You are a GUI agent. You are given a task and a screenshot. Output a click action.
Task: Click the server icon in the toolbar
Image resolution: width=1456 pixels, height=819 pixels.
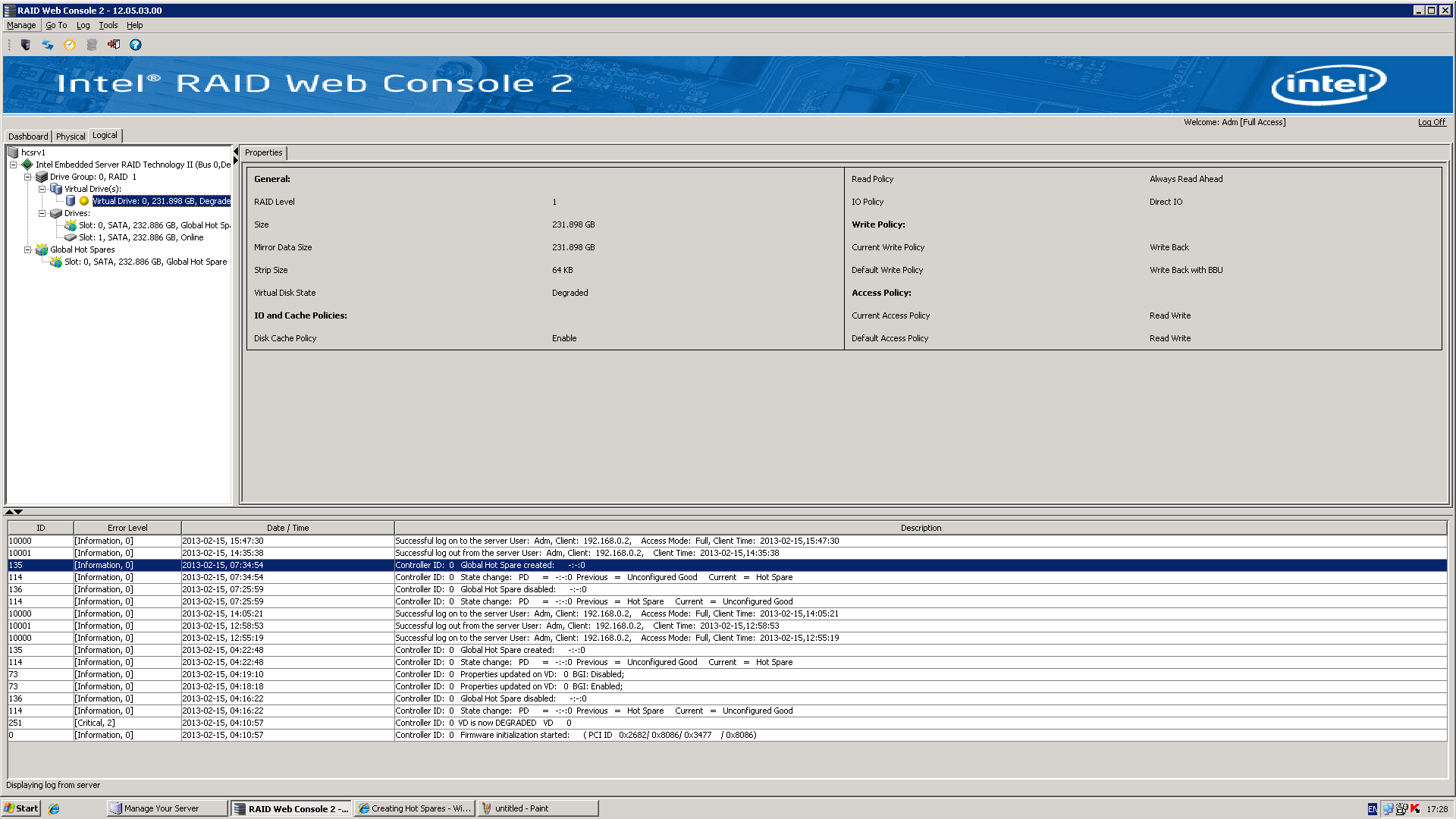26,45
